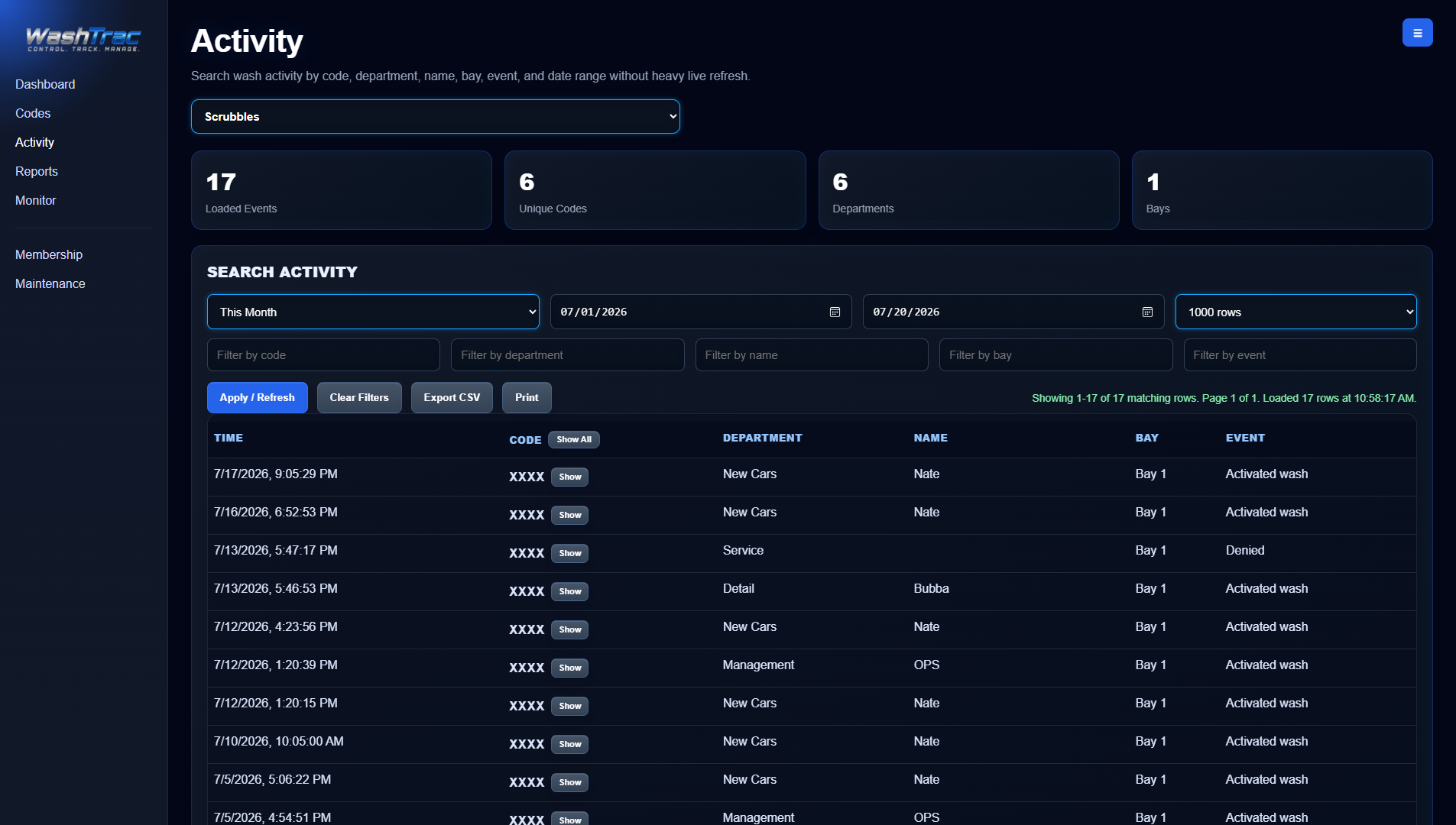Open the Scrubbles location dropdown

(436, 117)
